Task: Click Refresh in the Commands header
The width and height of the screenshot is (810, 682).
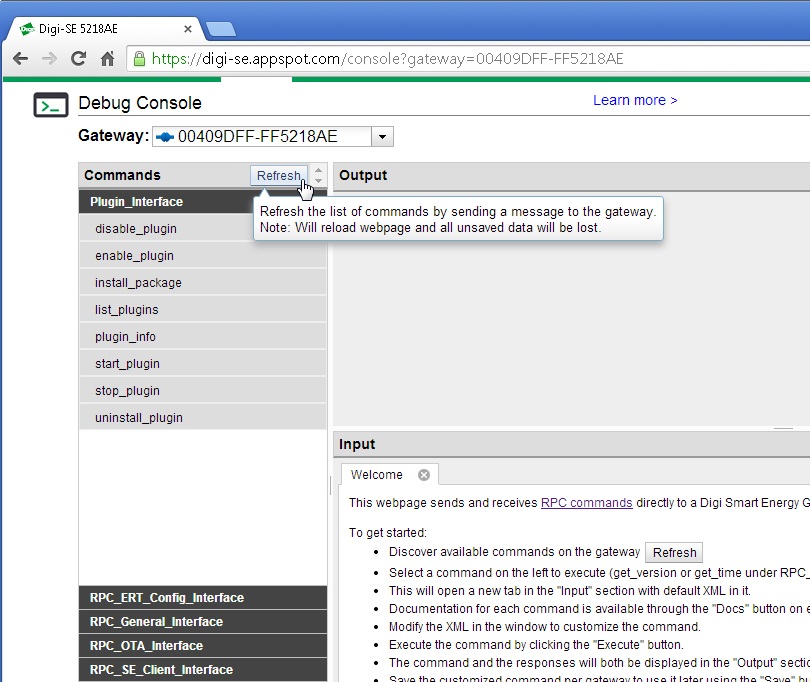Action: pyautogui.click(x=278, y=176)
